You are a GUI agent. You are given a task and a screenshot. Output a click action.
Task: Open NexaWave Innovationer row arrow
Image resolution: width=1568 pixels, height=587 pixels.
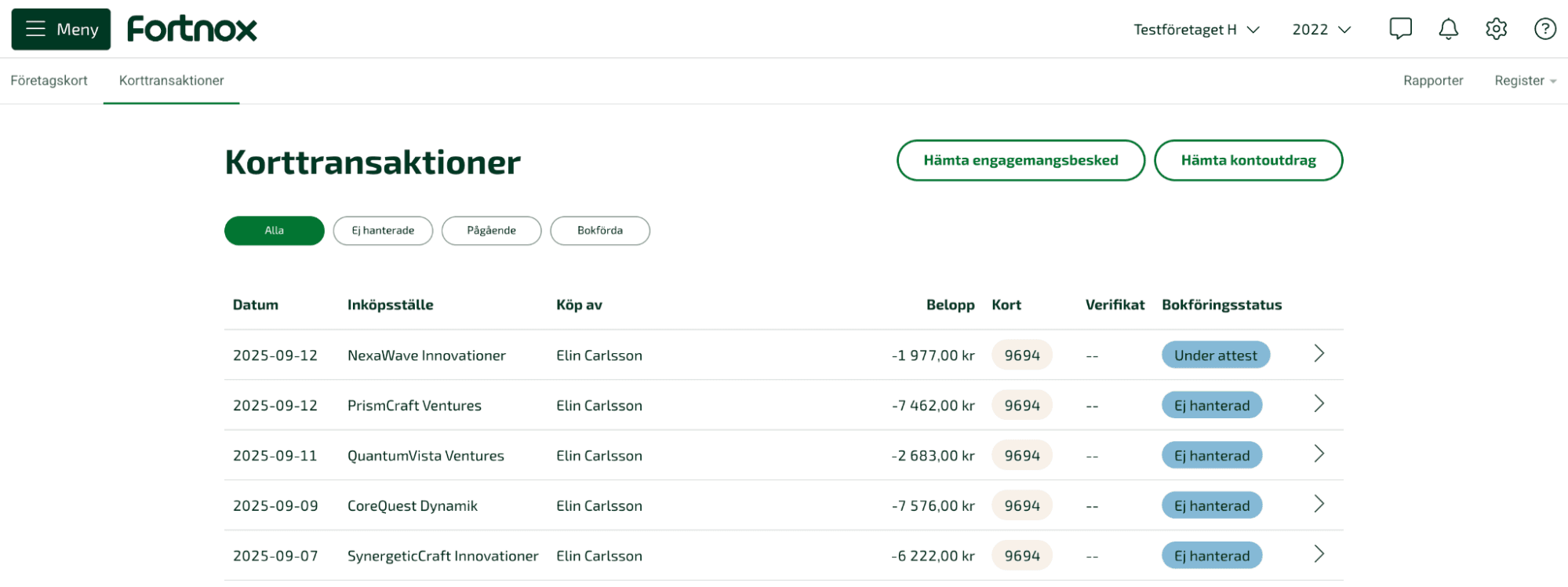coord(1319,354)
